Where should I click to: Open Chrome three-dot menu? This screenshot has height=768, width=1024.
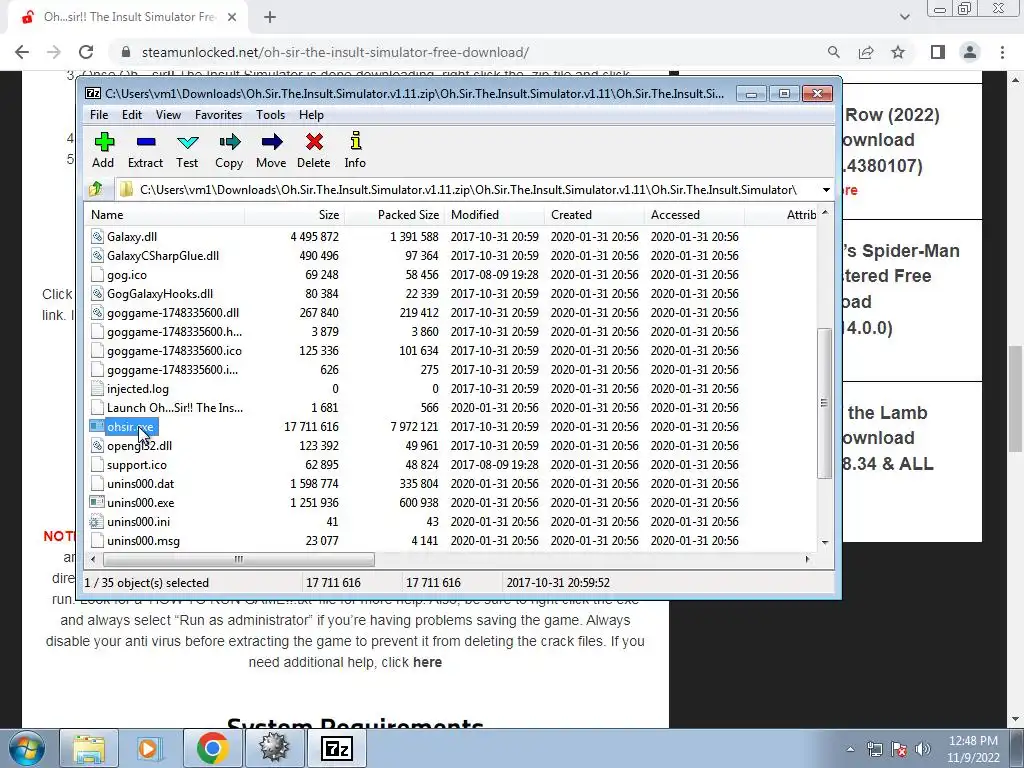pyautogui.click(x=1002, y=52)
